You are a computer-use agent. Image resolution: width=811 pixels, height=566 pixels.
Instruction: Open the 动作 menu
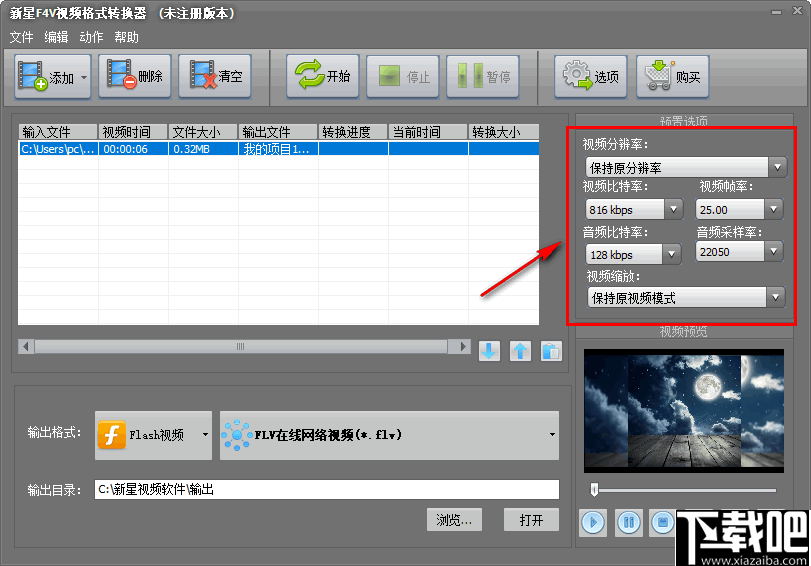pyautogui.click(x=91, y=37)
